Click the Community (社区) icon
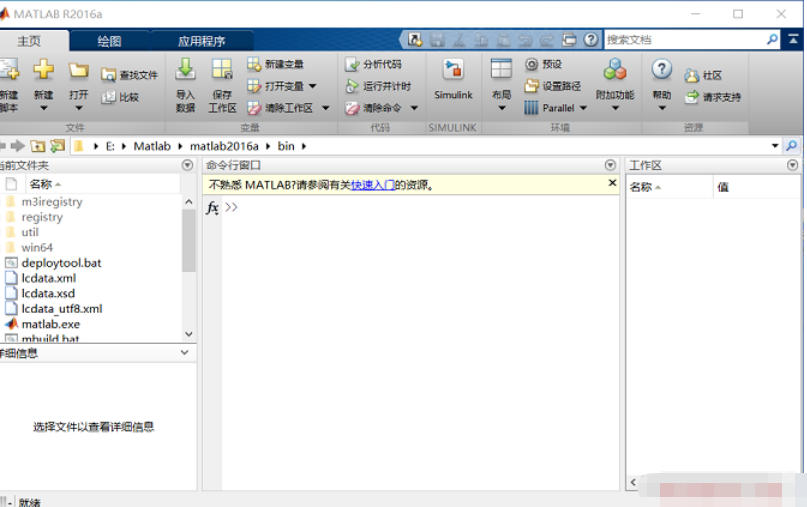 [x=692, y=75]
